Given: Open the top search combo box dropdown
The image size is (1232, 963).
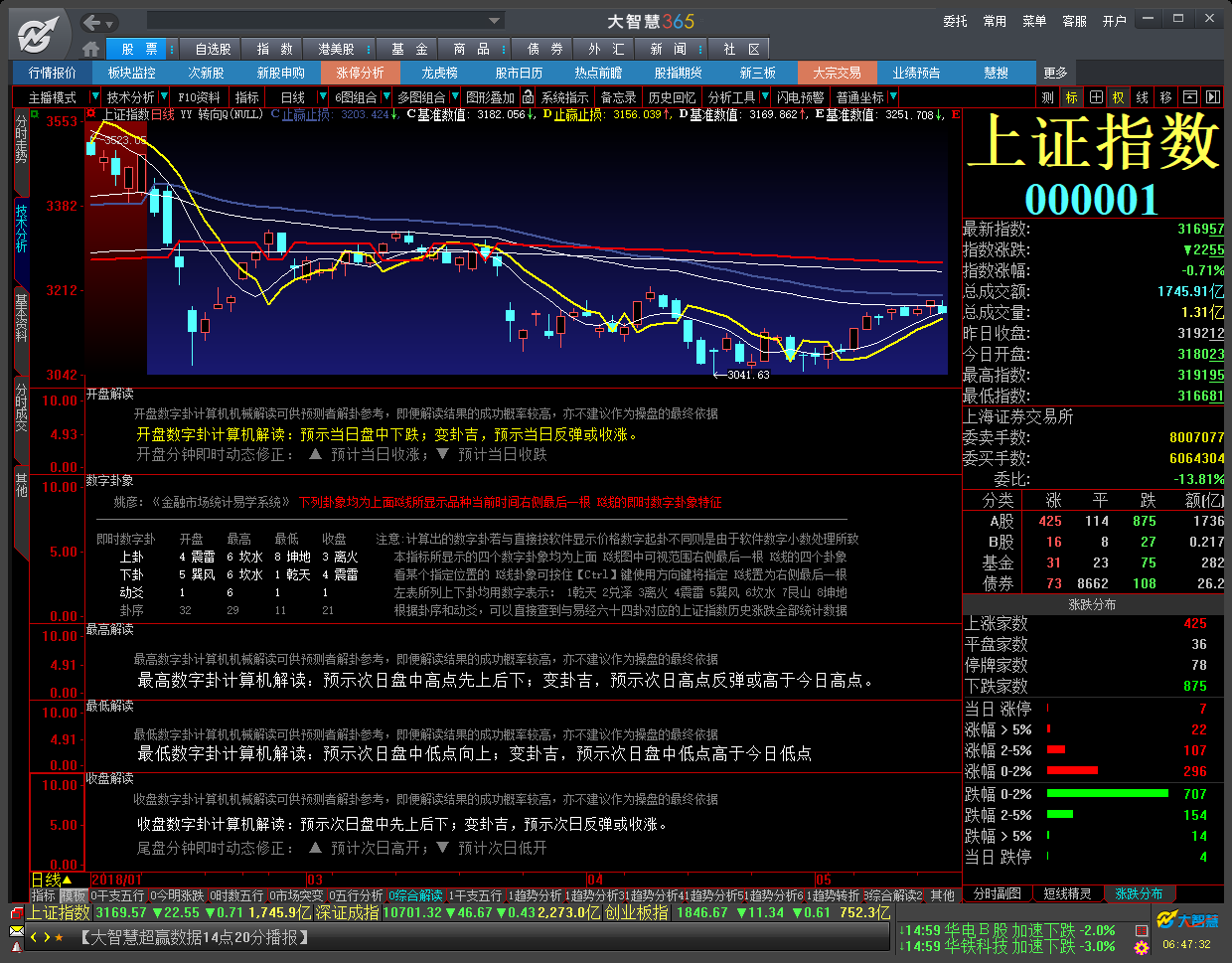Looking at the screenshot, I should (x=495, y=21).
